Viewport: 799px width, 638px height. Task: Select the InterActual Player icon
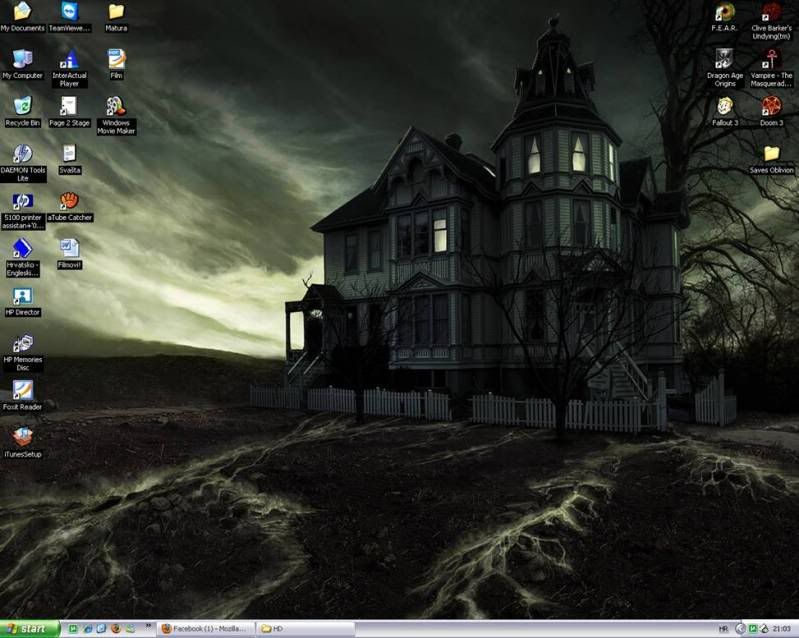pos(69,59)
